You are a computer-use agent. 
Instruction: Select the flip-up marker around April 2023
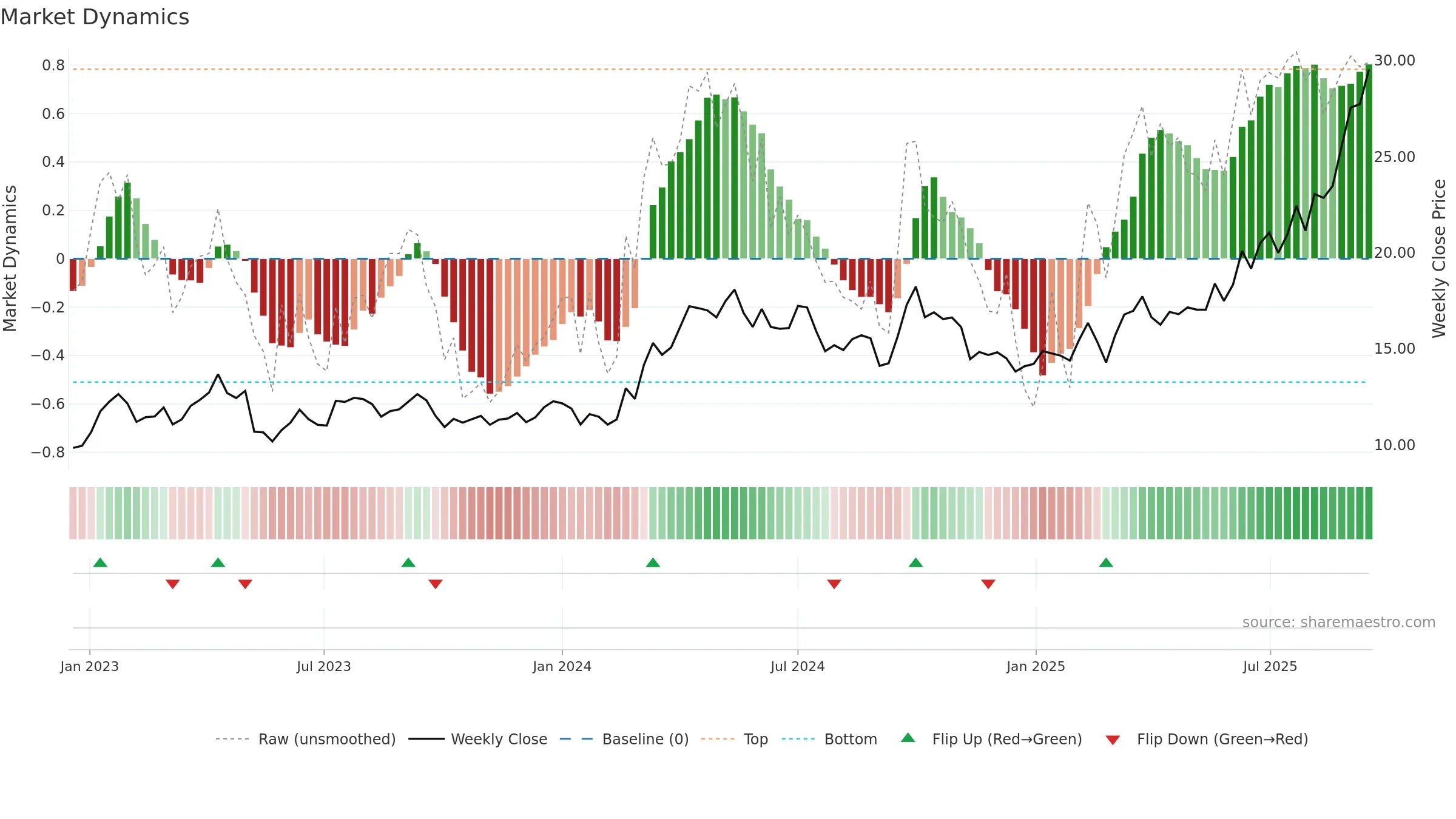tap(218, 562)
